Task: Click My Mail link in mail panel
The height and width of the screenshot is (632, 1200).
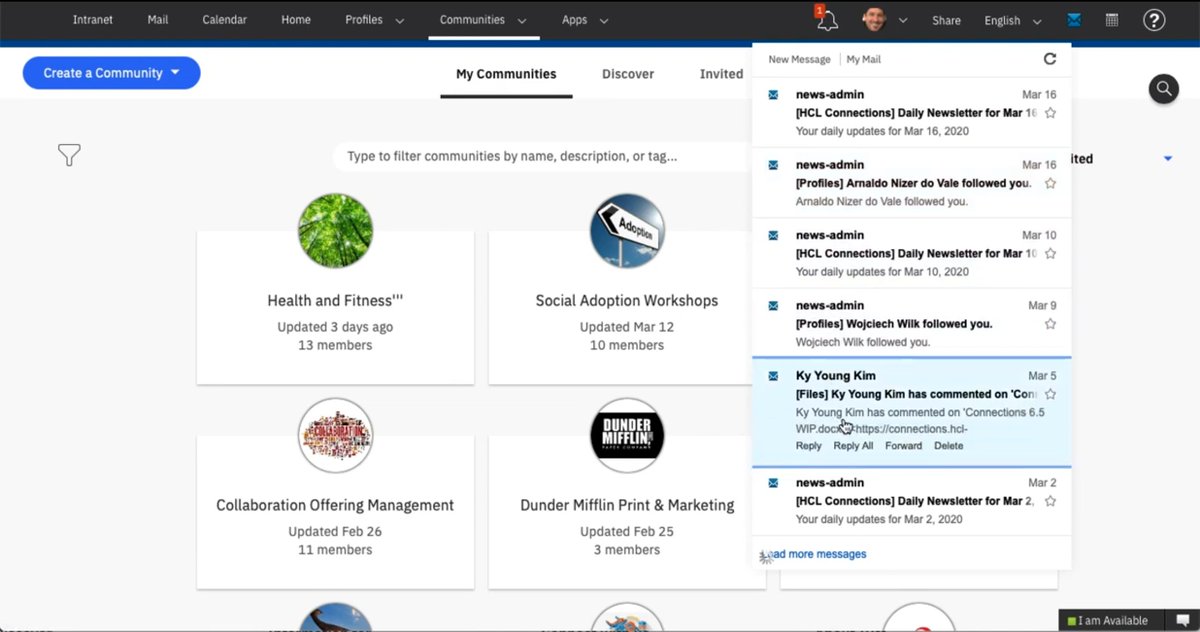Action: point(864,60)
